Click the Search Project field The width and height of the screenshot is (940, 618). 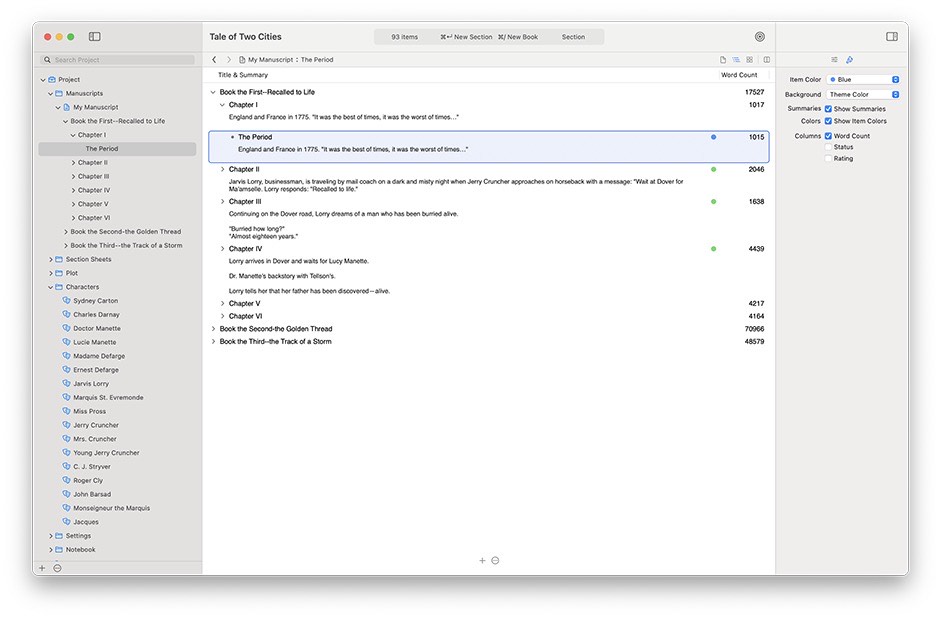pos(117,60)
